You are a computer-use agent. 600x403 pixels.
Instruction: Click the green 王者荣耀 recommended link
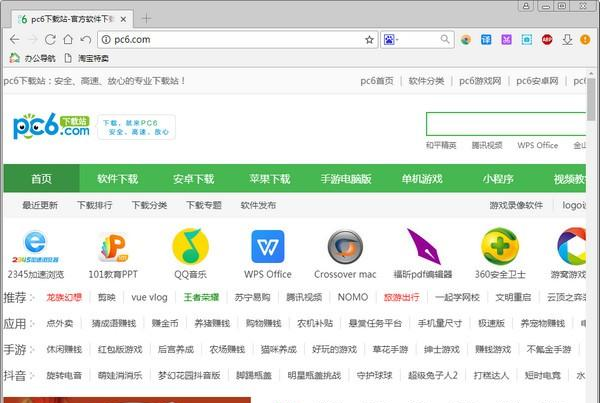pyautogui.click(x=201, y=297)
